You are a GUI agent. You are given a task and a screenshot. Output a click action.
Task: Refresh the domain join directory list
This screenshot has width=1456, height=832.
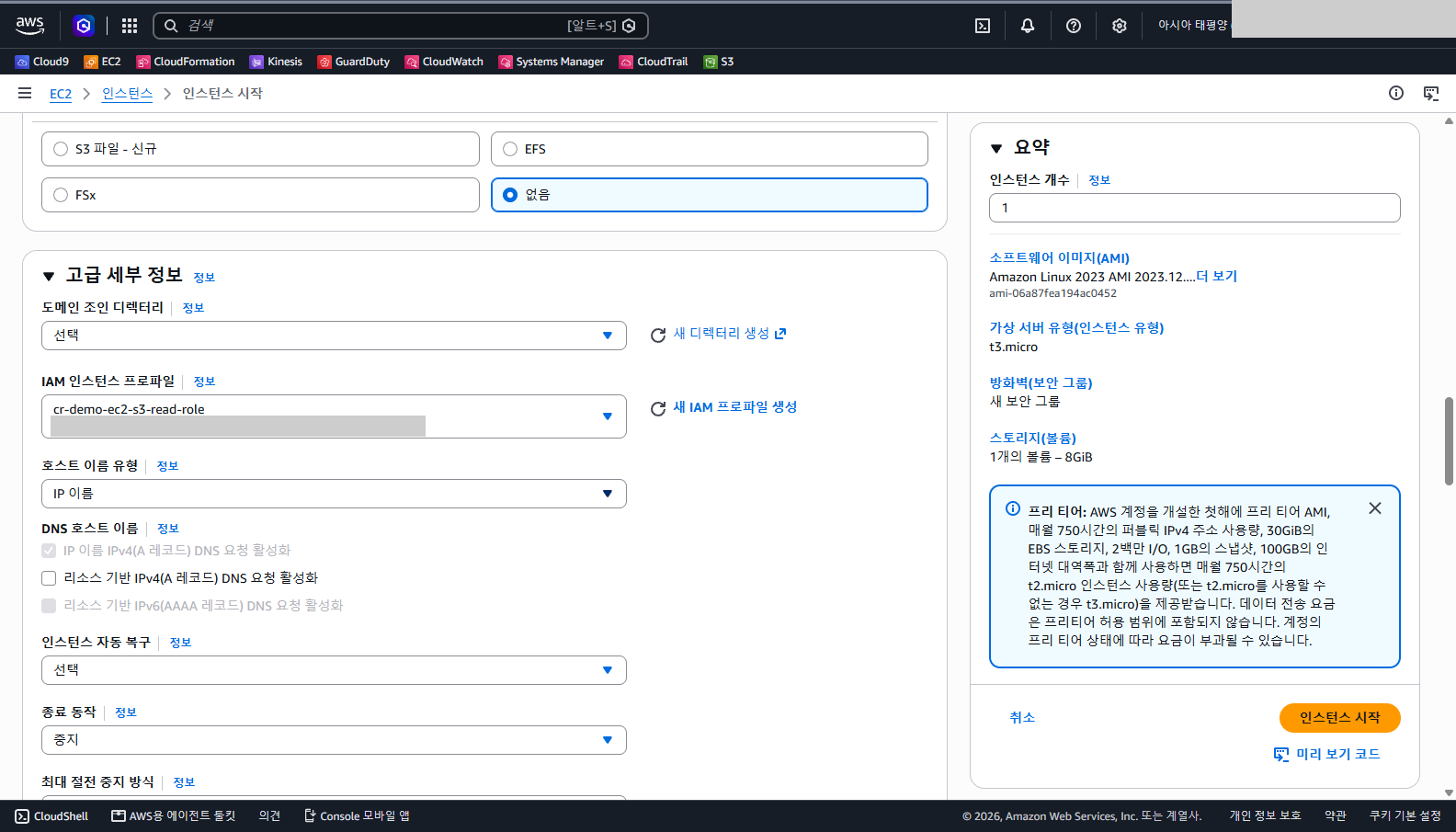[658, 336]
